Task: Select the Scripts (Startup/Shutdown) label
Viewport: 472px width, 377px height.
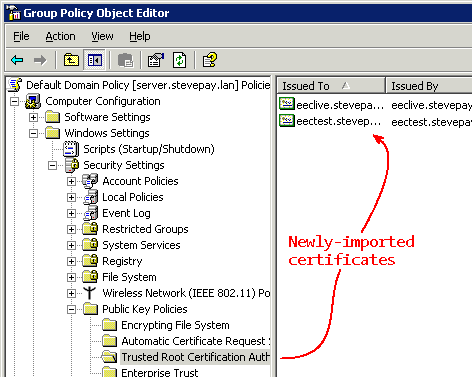Action: click(x=149, y=149)
